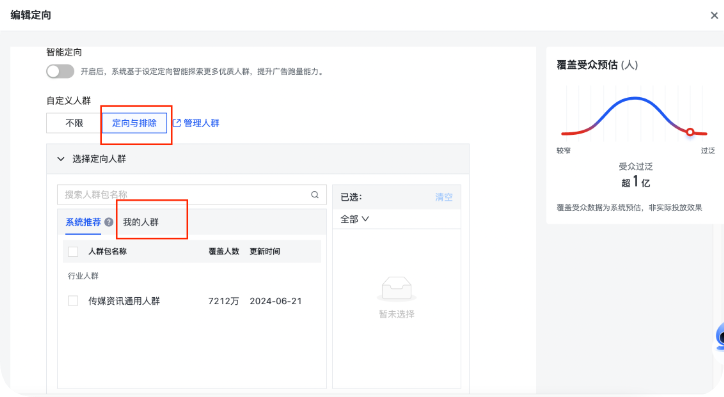This screenshot has width=724, height=397.
Task: Switch to the 系统推荐 tab
Action: click(x=83, y=222)
